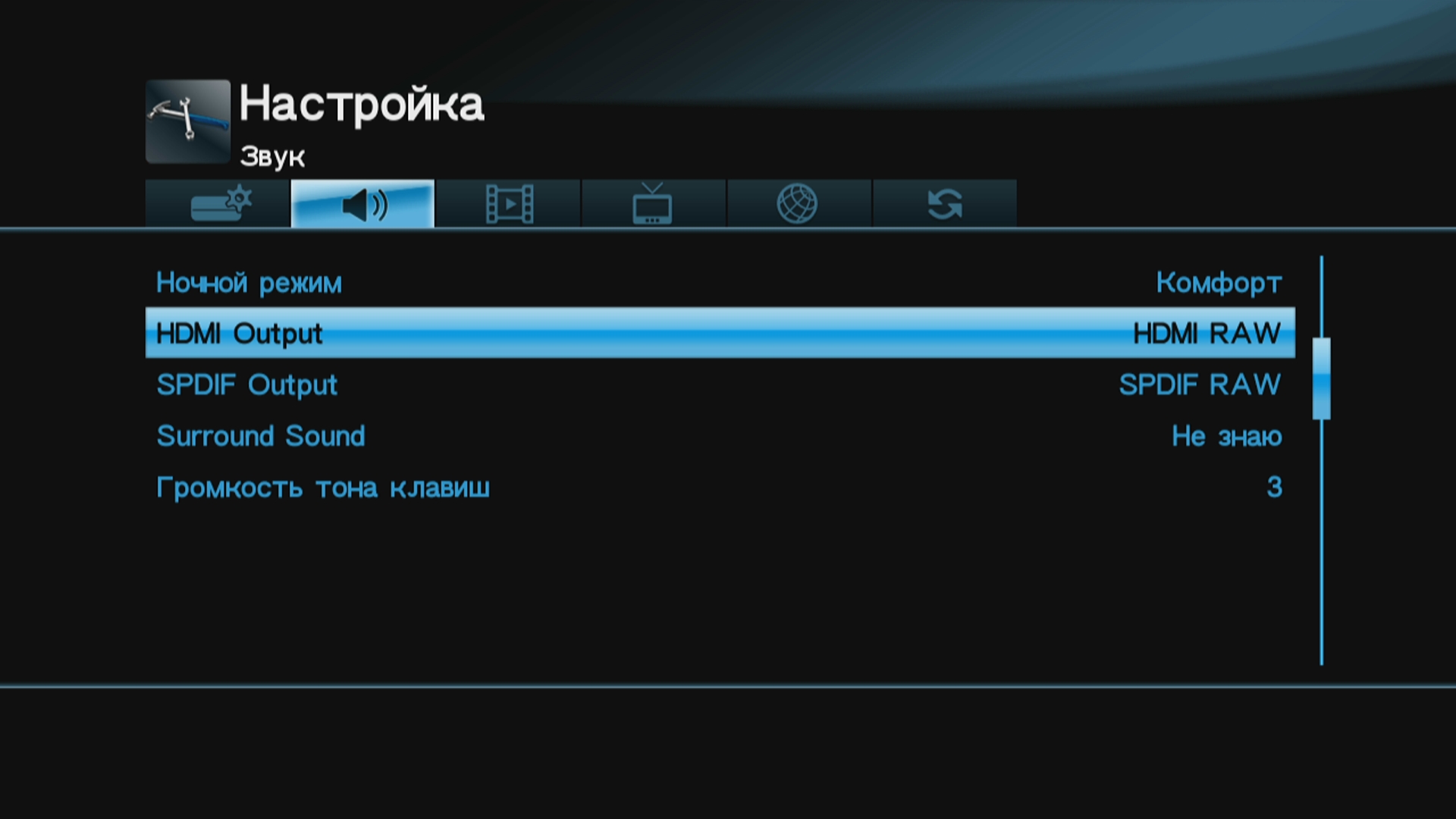Switch to the TV settings tab icon
Image resolution: width=1456 pixels, height=819 pixels.
click(x=654, y=203)
